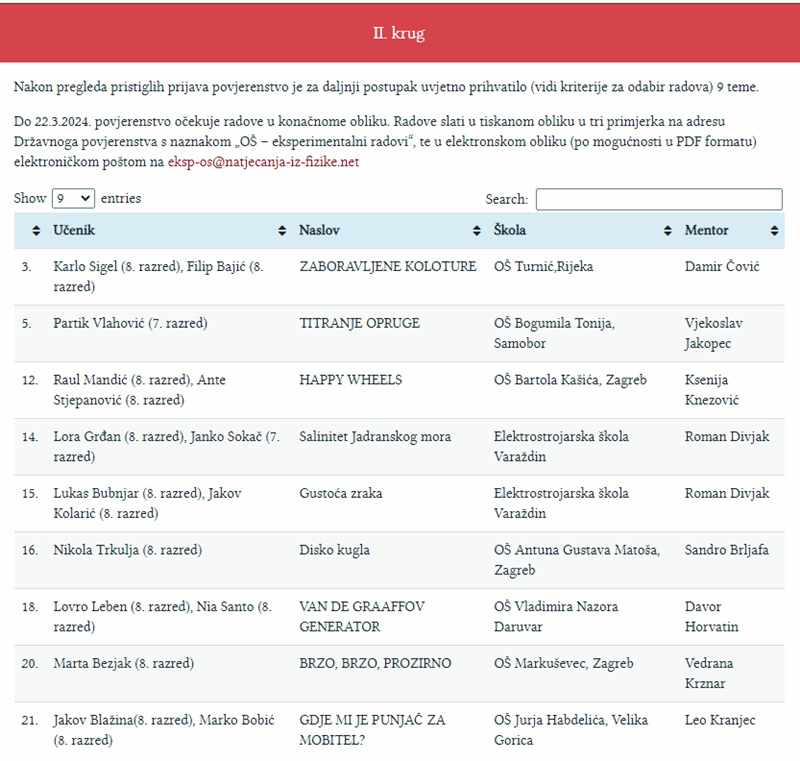Sort by the Mentor column header
The height and width of the screenshot is (761, 800).
click(731, 231)
